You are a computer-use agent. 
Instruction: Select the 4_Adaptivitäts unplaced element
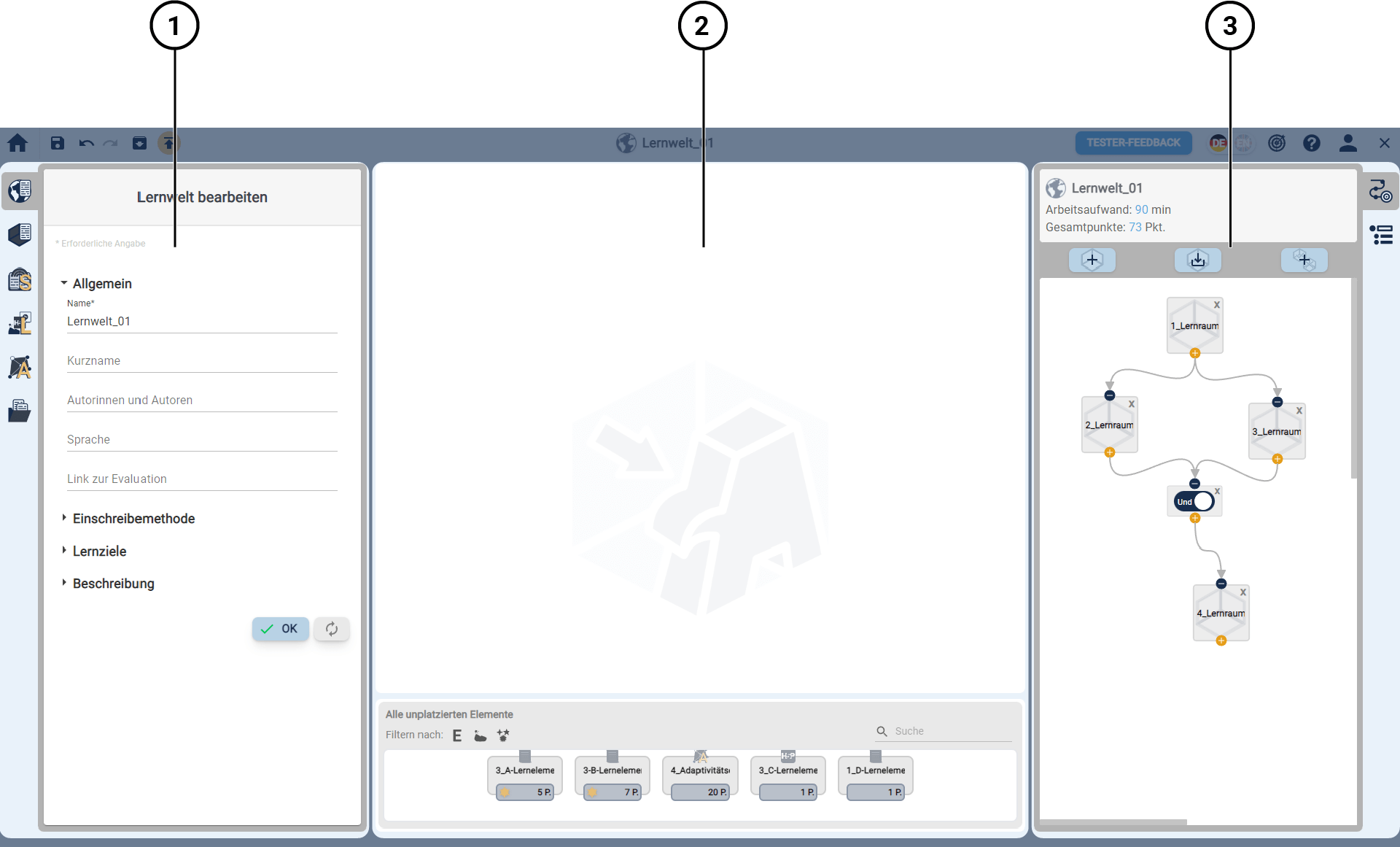point(700,777)
